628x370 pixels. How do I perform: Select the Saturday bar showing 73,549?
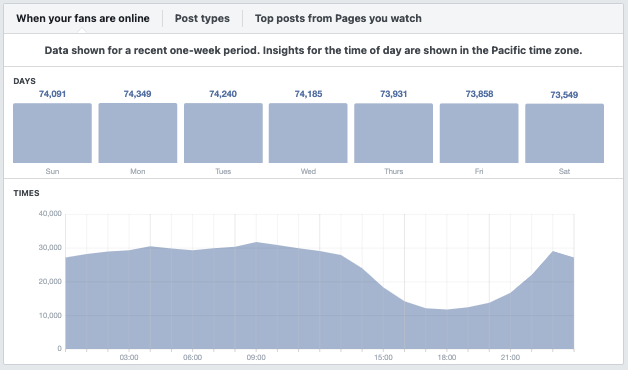click(x=564, y=133)
